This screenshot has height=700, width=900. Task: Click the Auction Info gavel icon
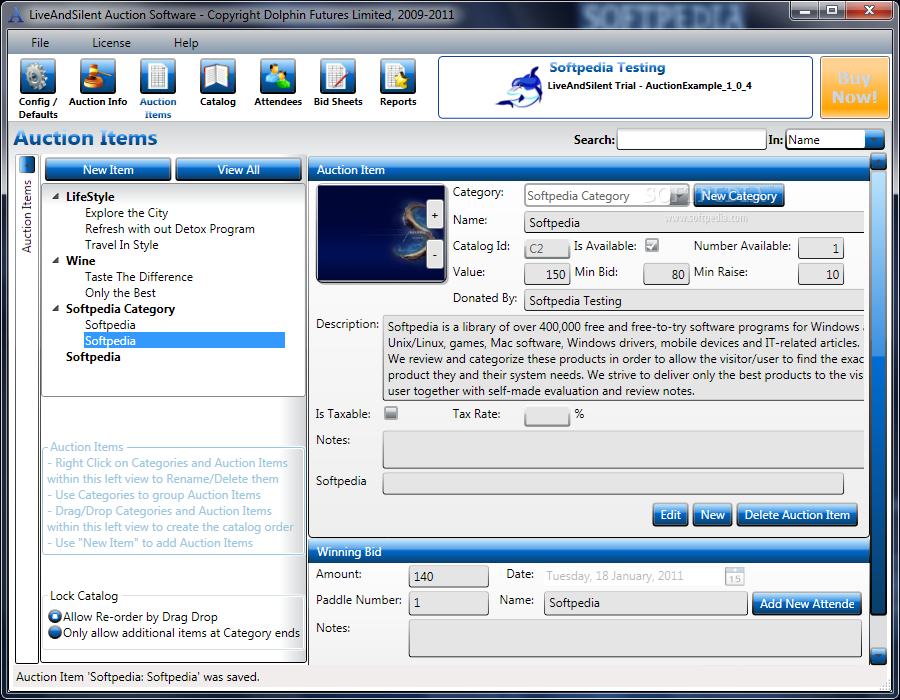coord(98,77)
